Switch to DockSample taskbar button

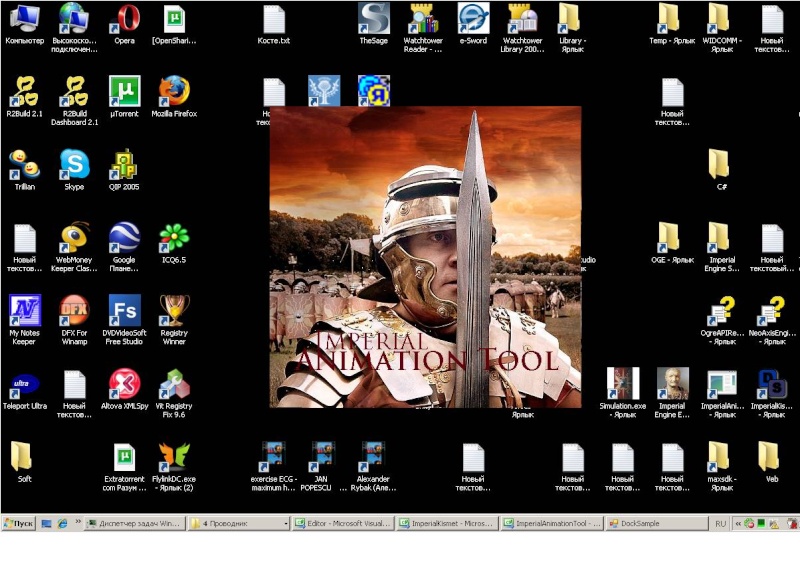point(656,523)
